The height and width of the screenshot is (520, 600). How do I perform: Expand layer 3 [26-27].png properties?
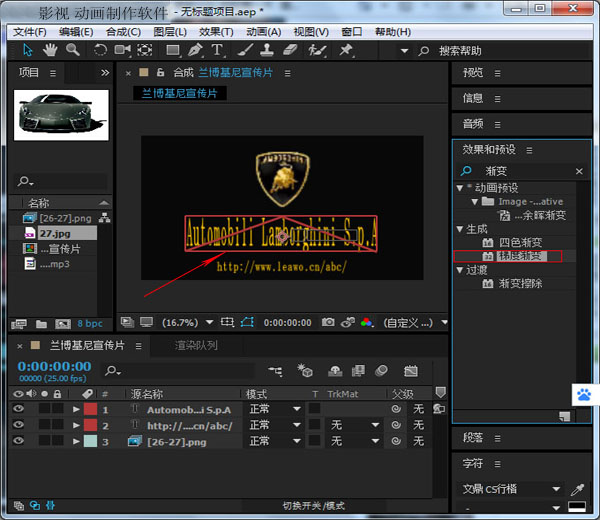click(76, 442)
